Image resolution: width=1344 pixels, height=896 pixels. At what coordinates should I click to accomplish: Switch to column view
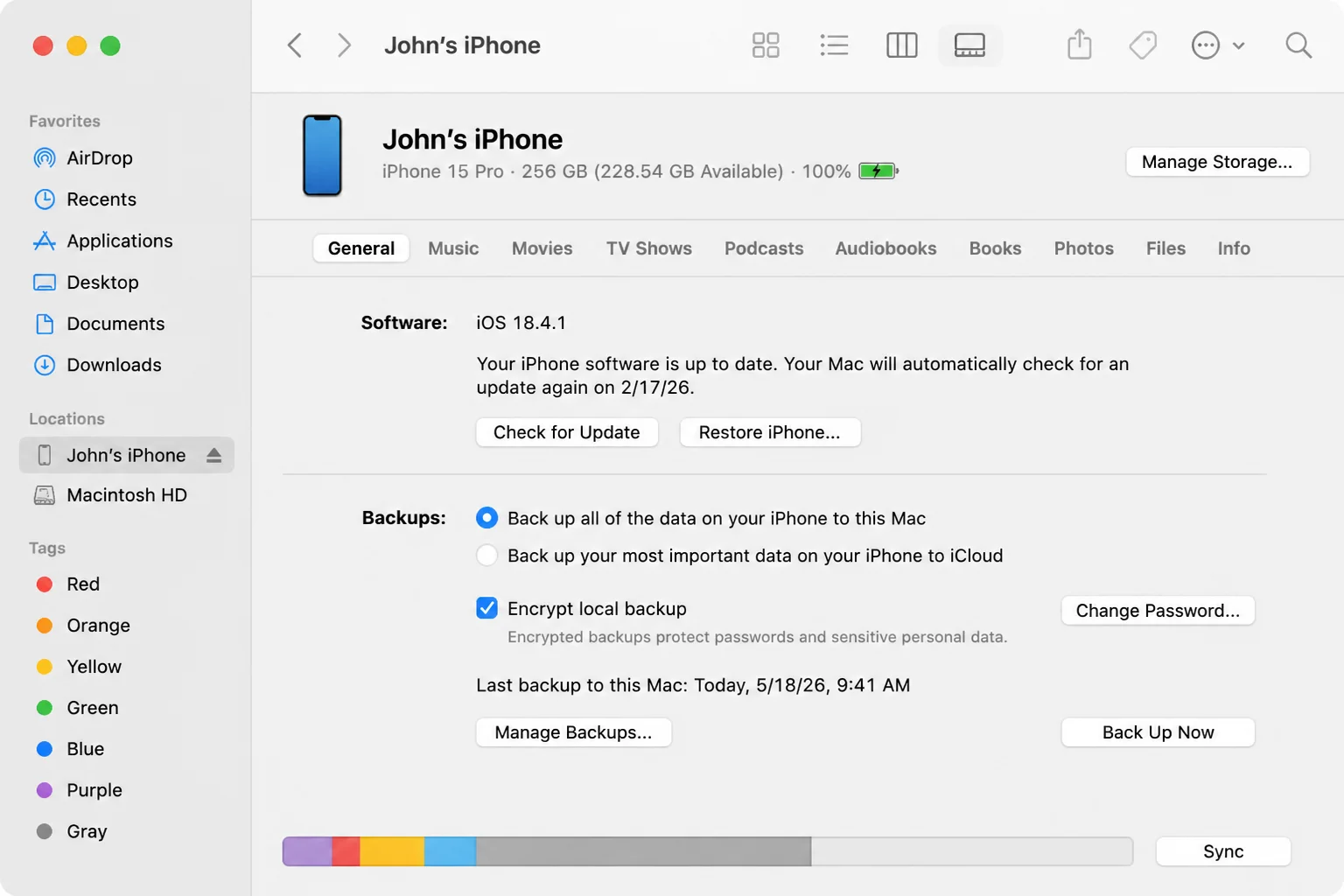(901, 45)
